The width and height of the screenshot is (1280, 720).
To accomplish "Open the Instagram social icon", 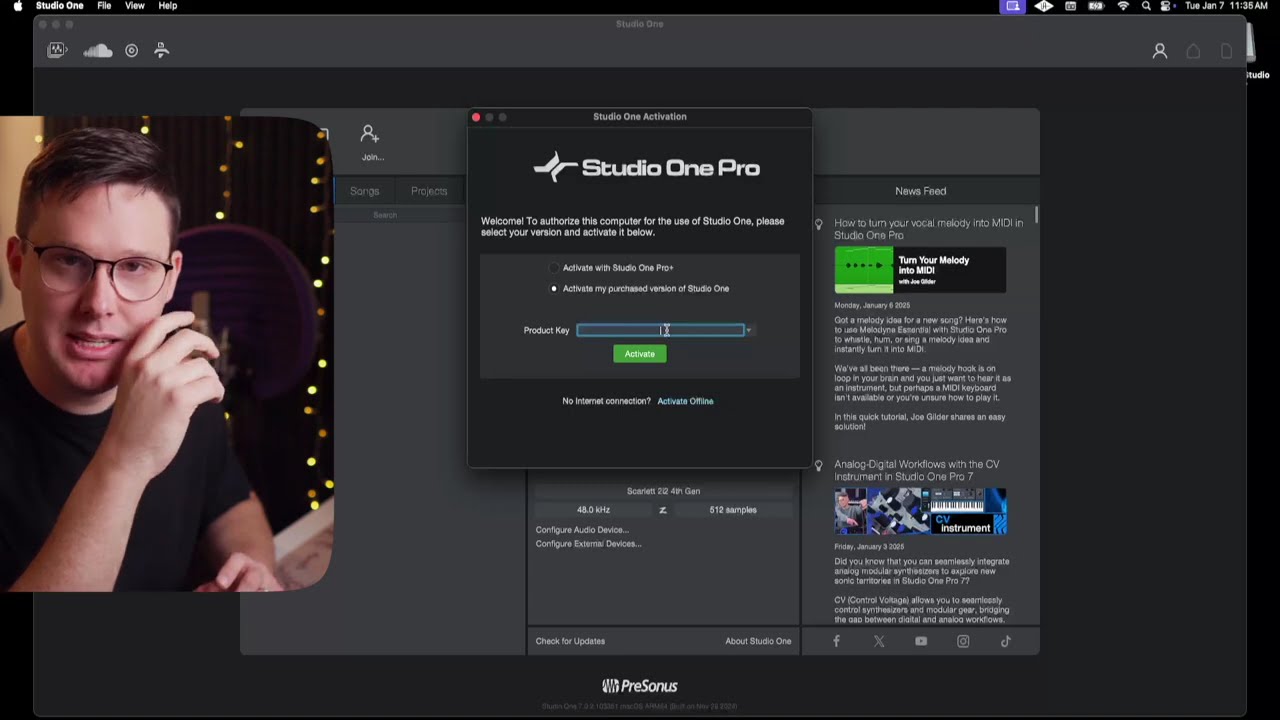I will pos(963,641).
